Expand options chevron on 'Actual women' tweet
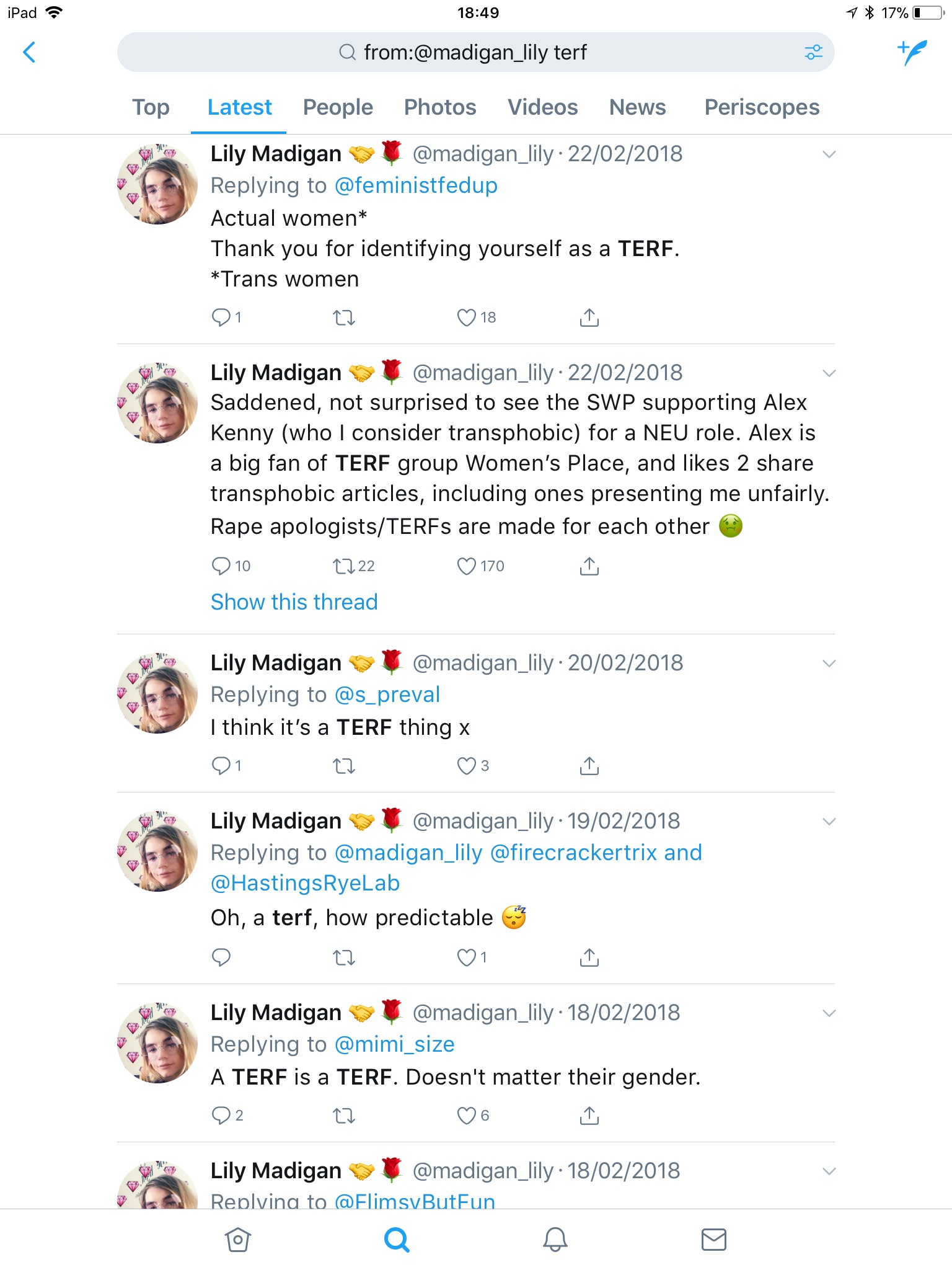Image resolution: width=952 pixels, height=1270 pixels. click(x=829, y=154)
